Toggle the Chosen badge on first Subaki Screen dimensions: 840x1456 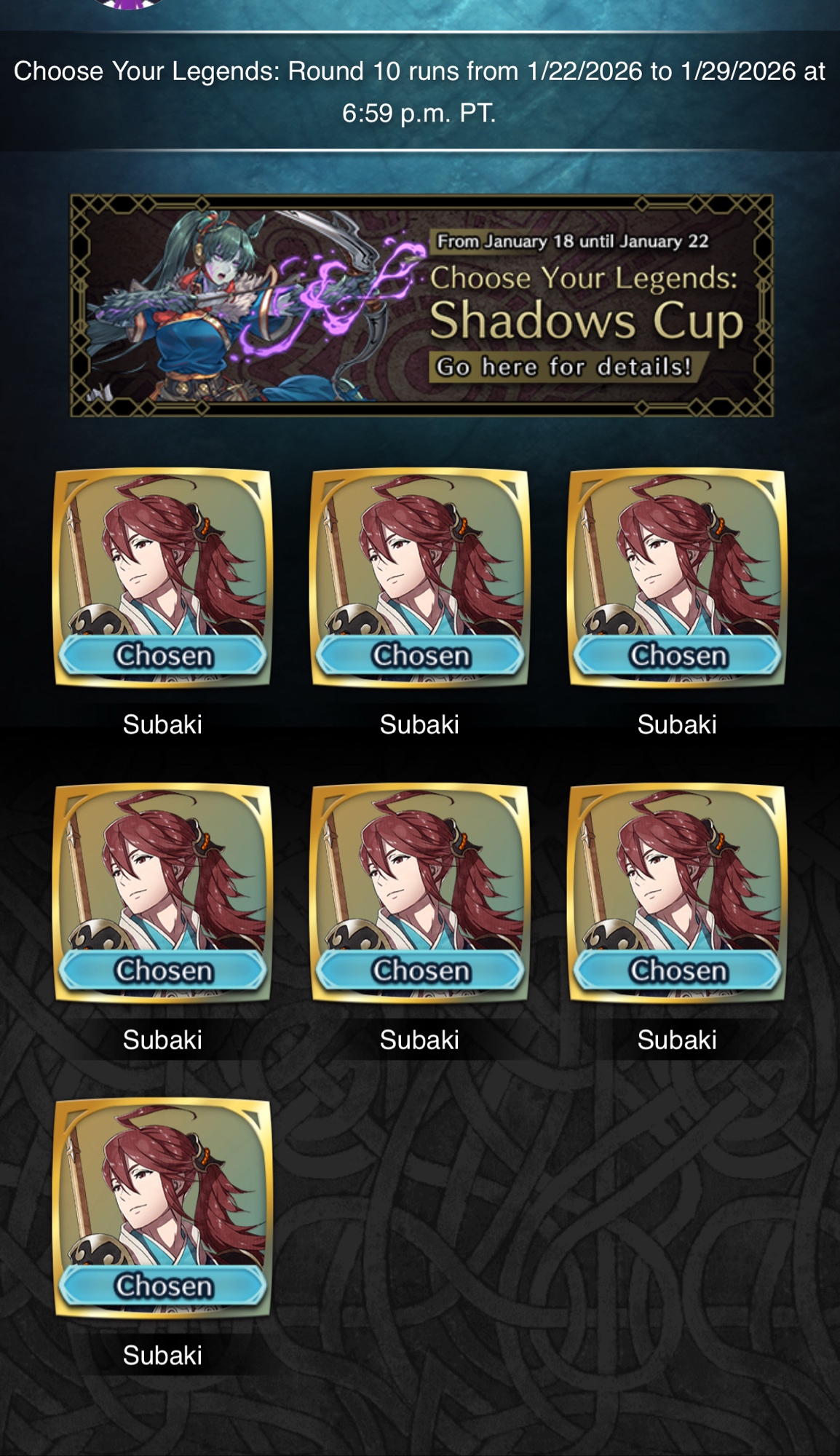tap(163, 655)
